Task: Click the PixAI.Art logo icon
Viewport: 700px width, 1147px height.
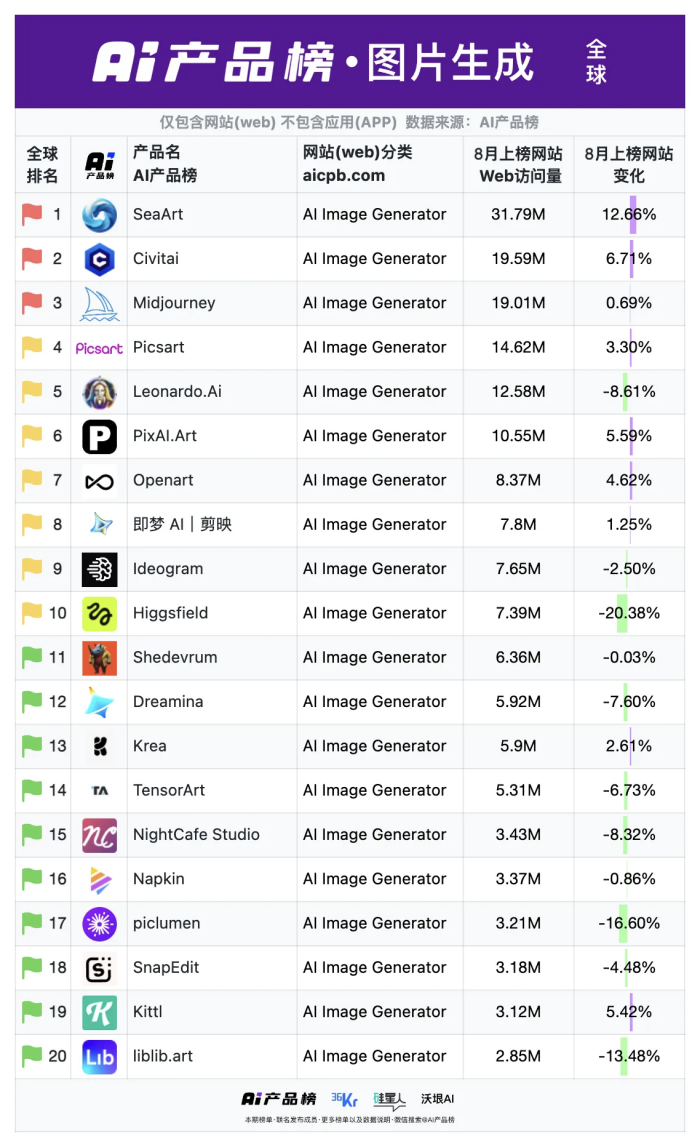Action: click(x=99, y=436)
